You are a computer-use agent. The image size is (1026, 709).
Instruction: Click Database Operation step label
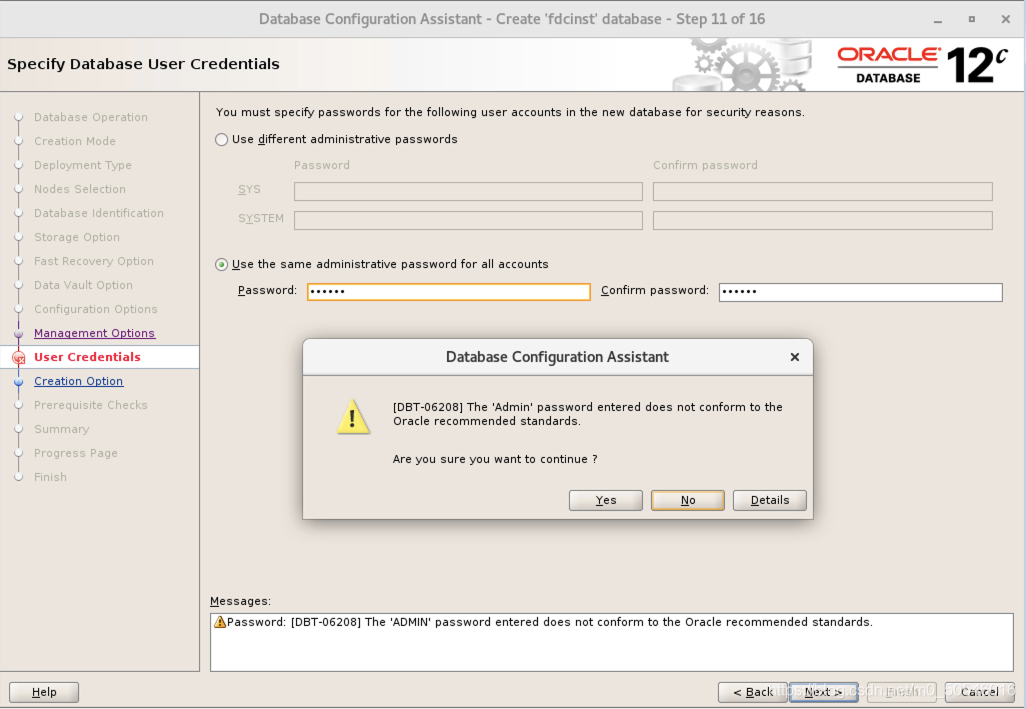pyautogui.click(x=91, y=117)
